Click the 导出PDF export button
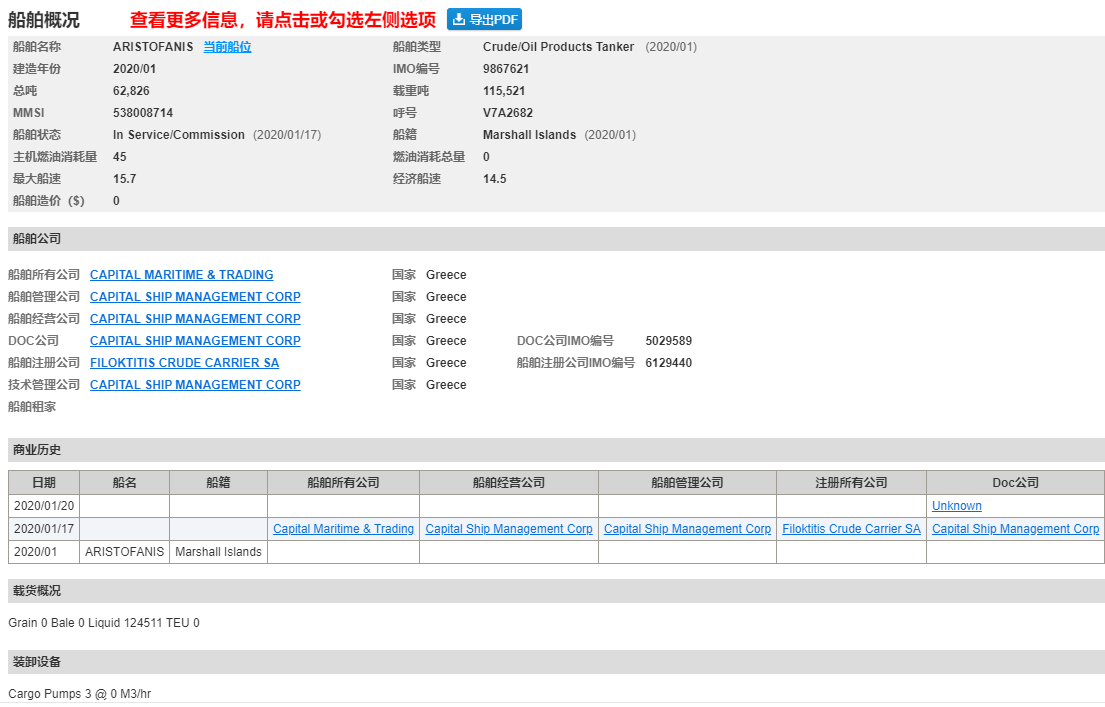The height and width of the screenshot is (707, 1105). click(484, 20)
